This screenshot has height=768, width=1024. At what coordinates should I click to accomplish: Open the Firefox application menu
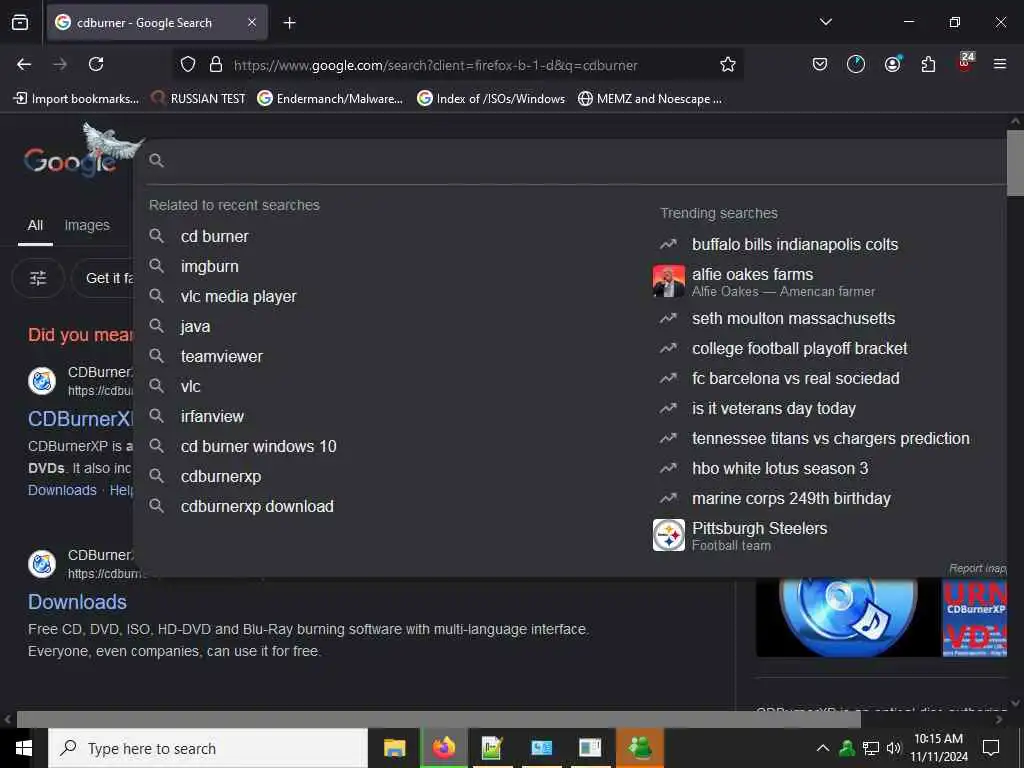tap(999, 64)
